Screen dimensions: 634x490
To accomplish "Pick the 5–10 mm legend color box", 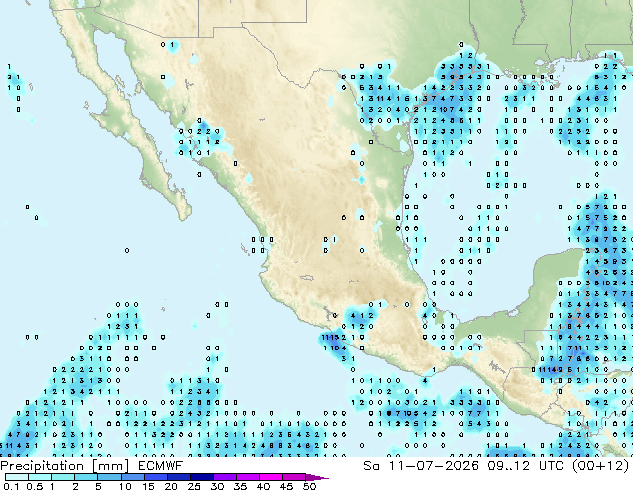I will 109,477.
